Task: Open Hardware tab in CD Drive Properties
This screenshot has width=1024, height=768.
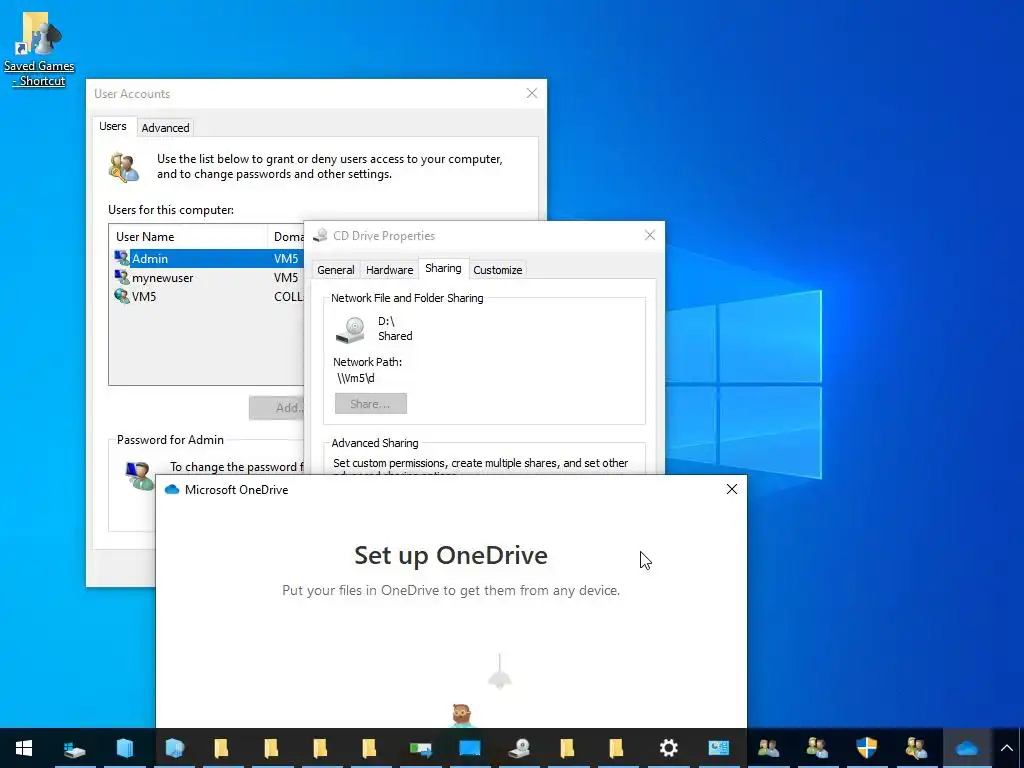Action: [x=389, y=270]
